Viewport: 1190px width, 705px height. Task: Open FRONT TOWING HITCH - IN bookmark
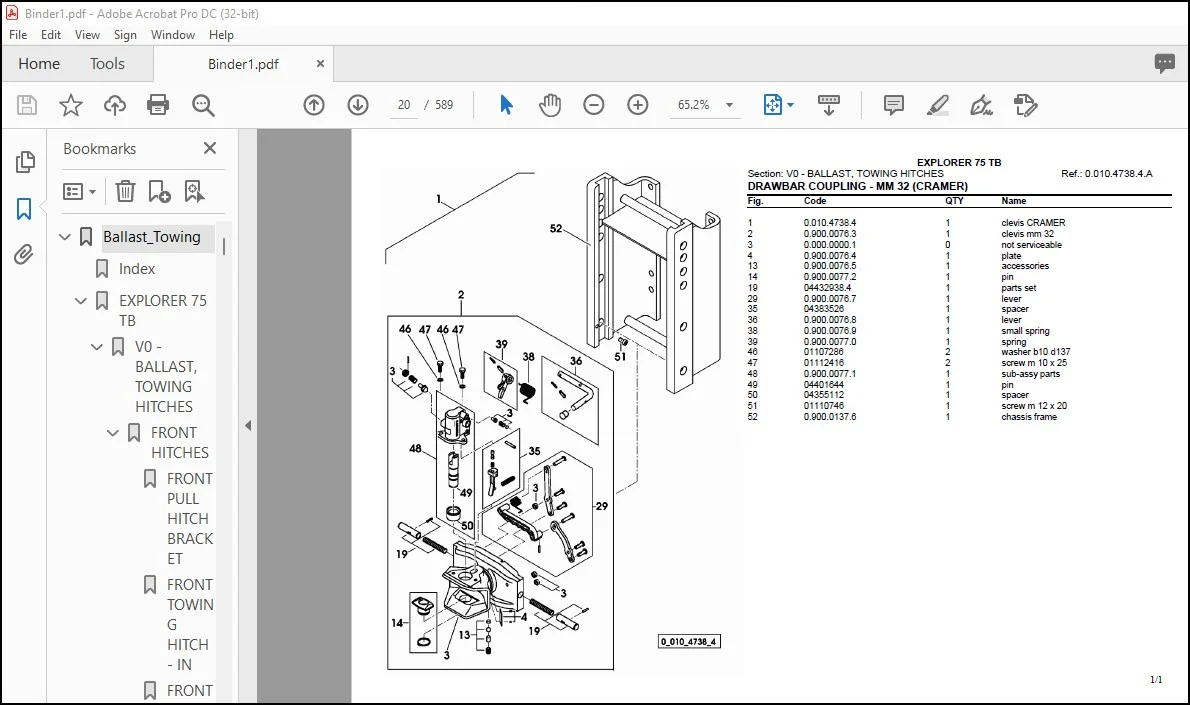190,625
